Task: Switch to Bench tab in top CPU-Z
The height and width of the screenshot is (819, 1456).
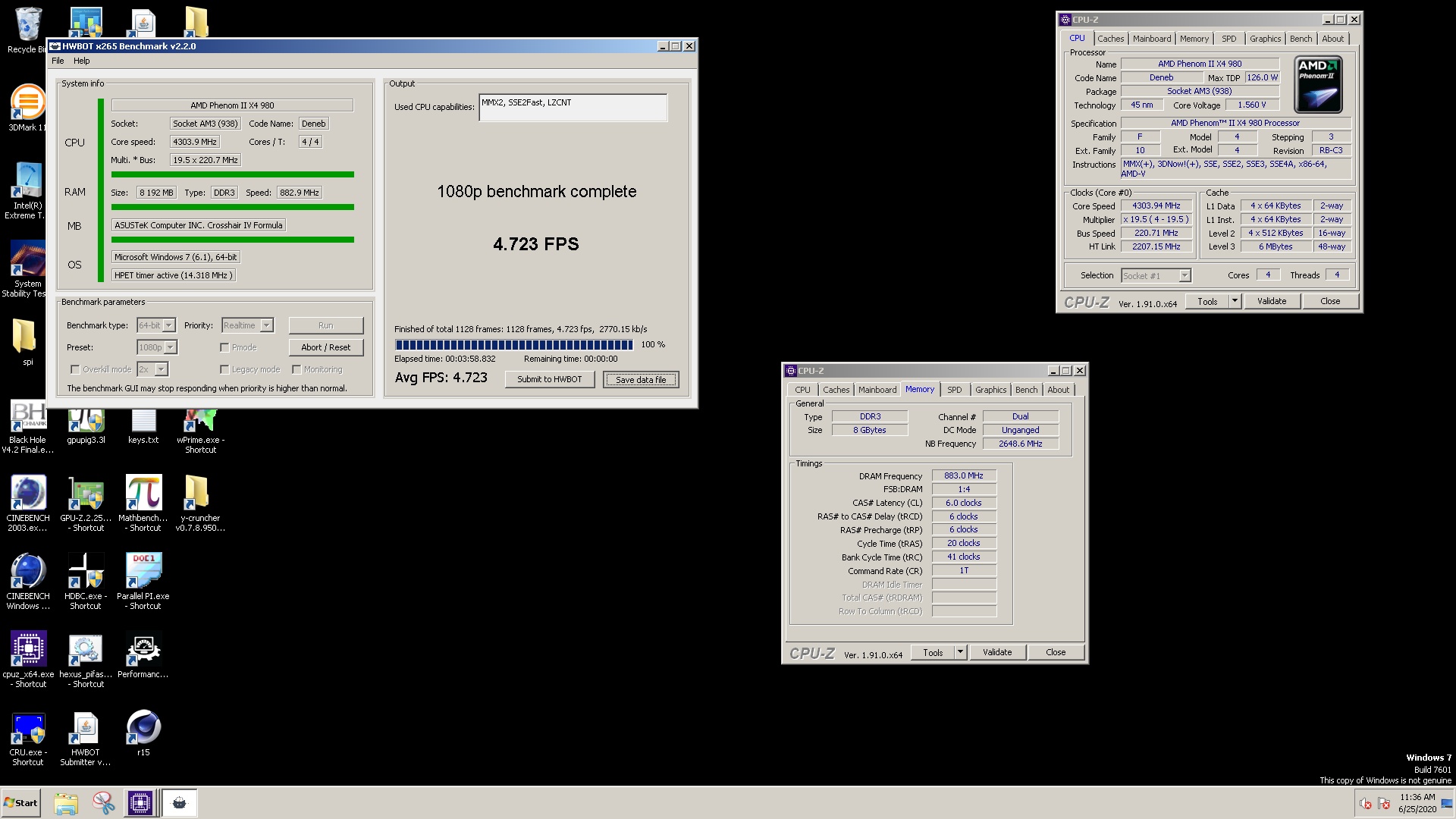Action: [x=1301, y=39]
